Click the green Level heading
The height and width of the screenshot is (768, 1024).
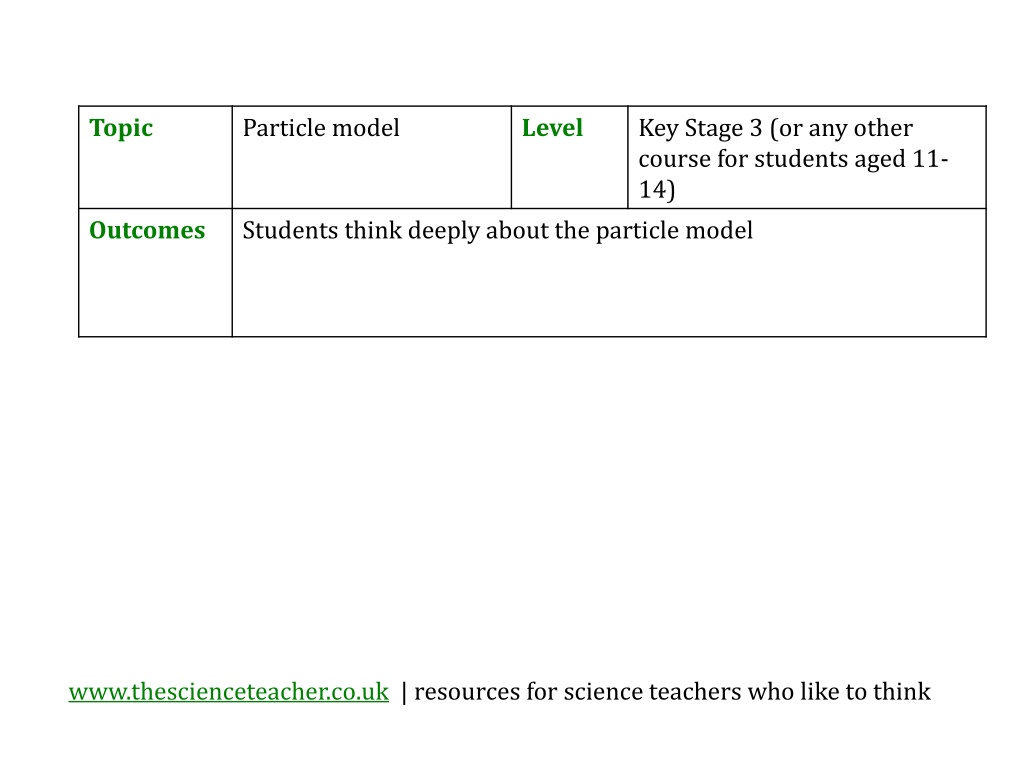552,128
